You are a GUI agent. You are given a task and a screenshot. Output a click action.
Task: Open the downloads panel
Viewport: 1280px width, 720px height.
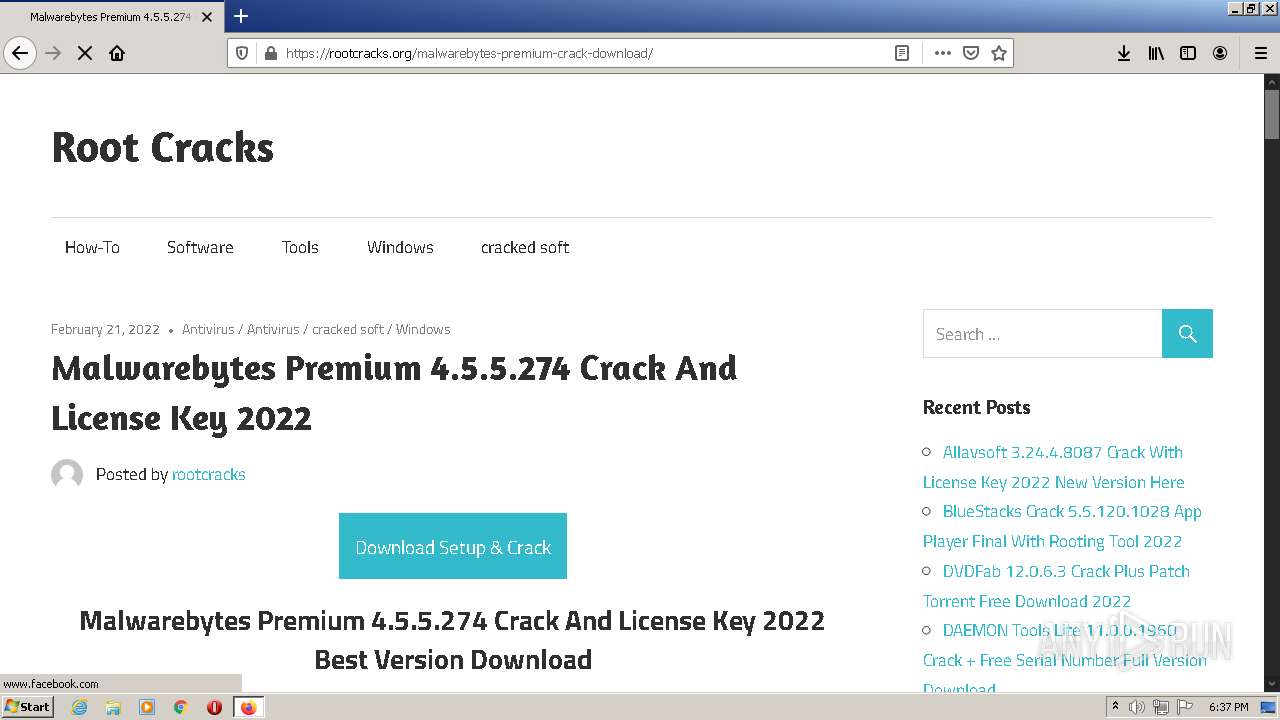[x=1124, y=53]
